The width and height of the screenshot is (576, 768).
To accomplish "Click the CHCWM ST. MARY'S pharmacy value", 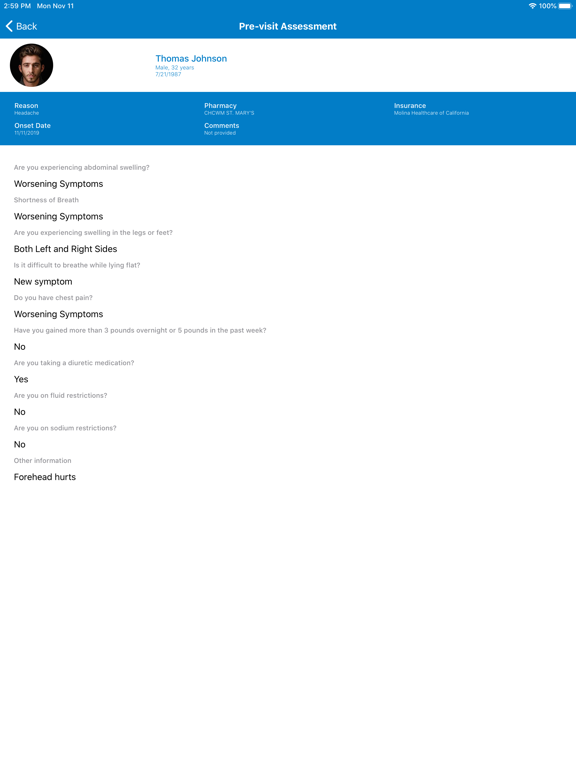I will click(x=229, y=113).
